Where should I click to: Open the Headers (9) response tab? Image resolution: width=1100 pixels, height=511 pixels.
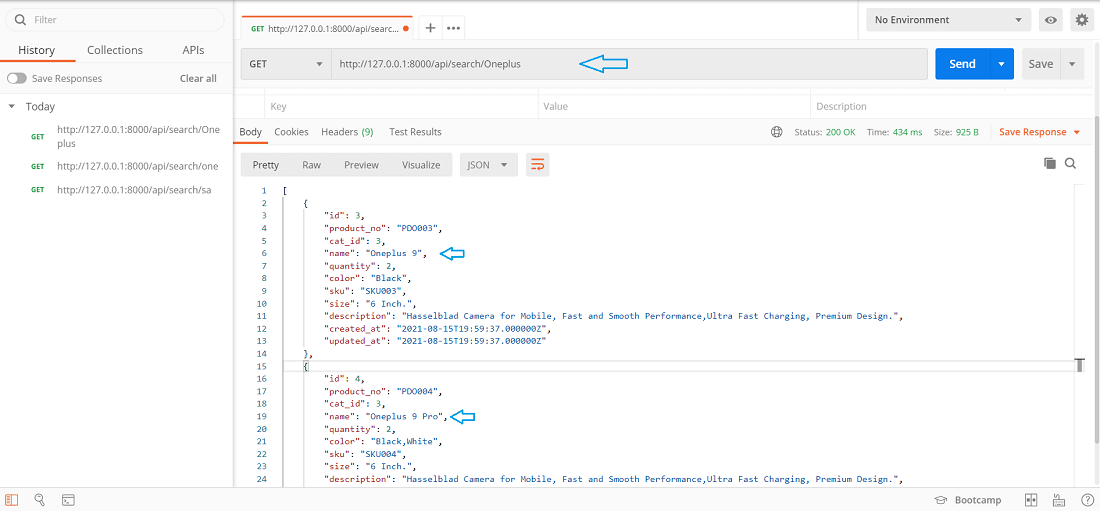(346, 132)
